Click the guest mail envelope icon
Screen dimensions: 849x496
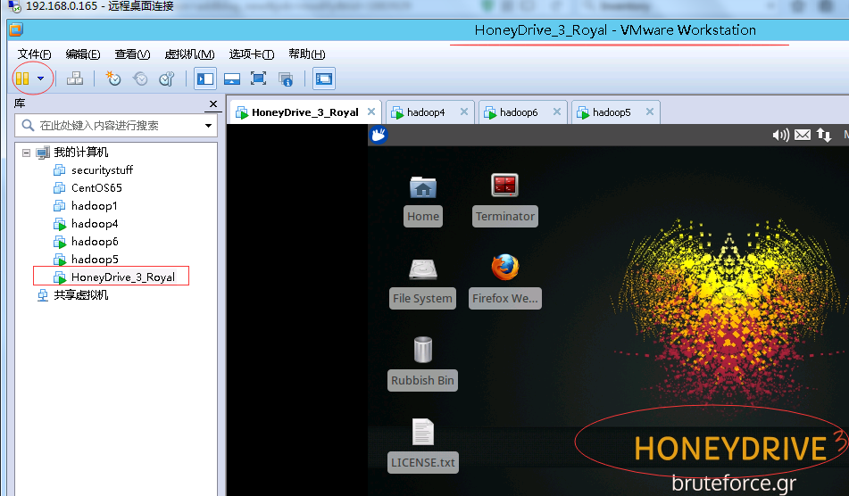pyautogui.click(x=802, y=135)
